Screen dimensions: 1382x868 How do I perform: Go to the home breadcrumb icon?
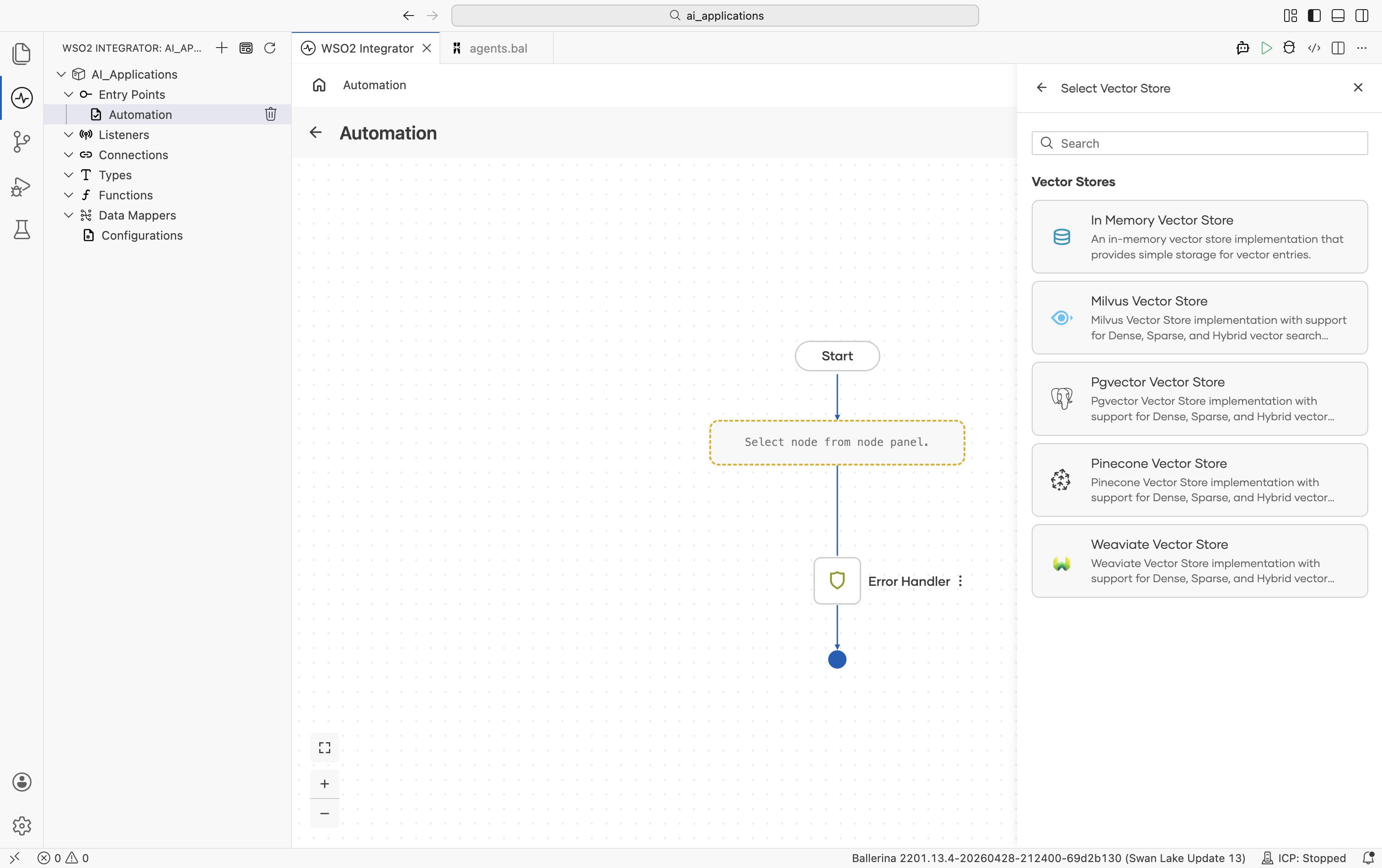pos(319,85)
